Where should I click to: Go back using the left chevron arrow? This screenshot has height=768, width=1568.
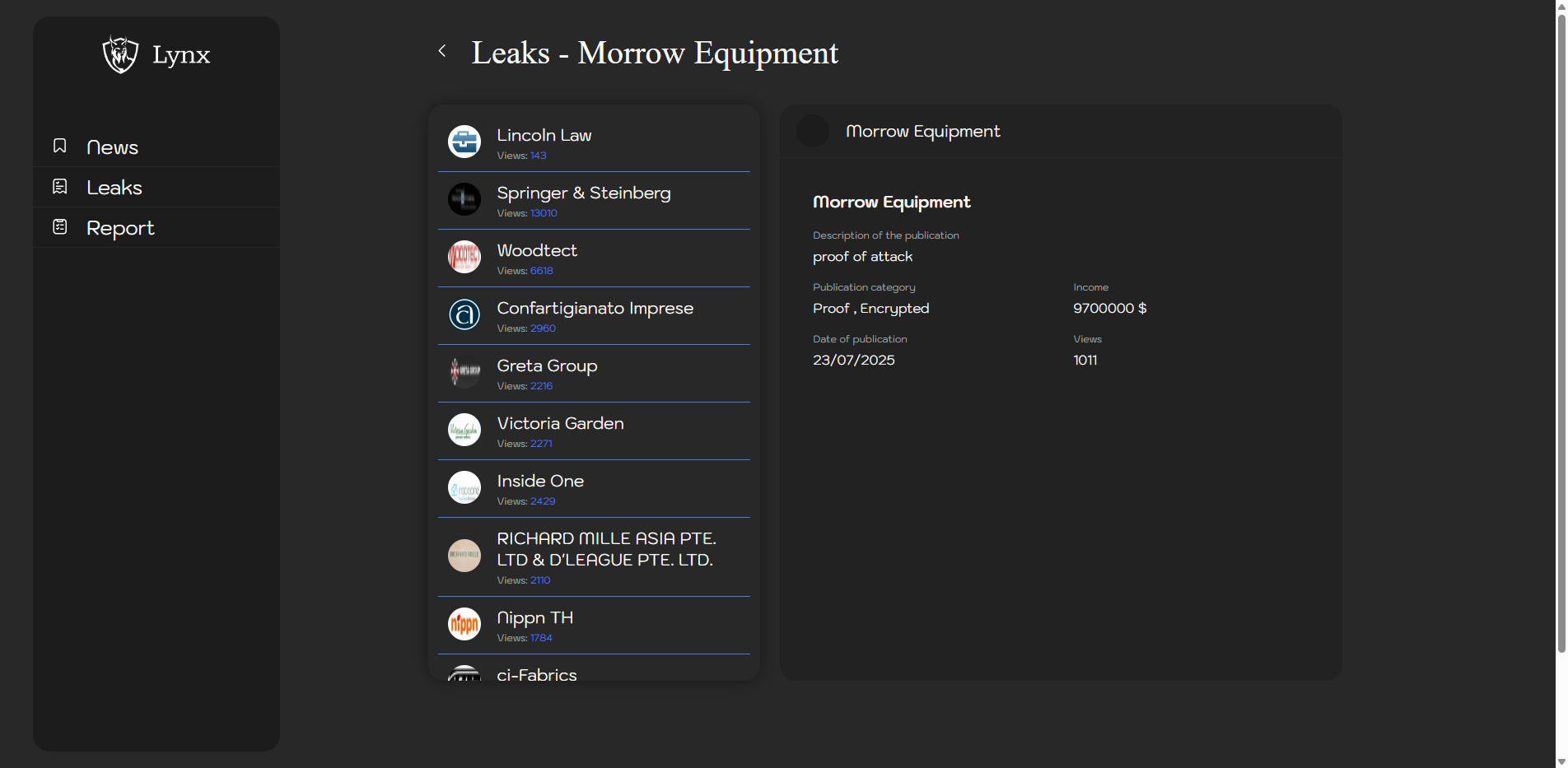tap(442, 51)
